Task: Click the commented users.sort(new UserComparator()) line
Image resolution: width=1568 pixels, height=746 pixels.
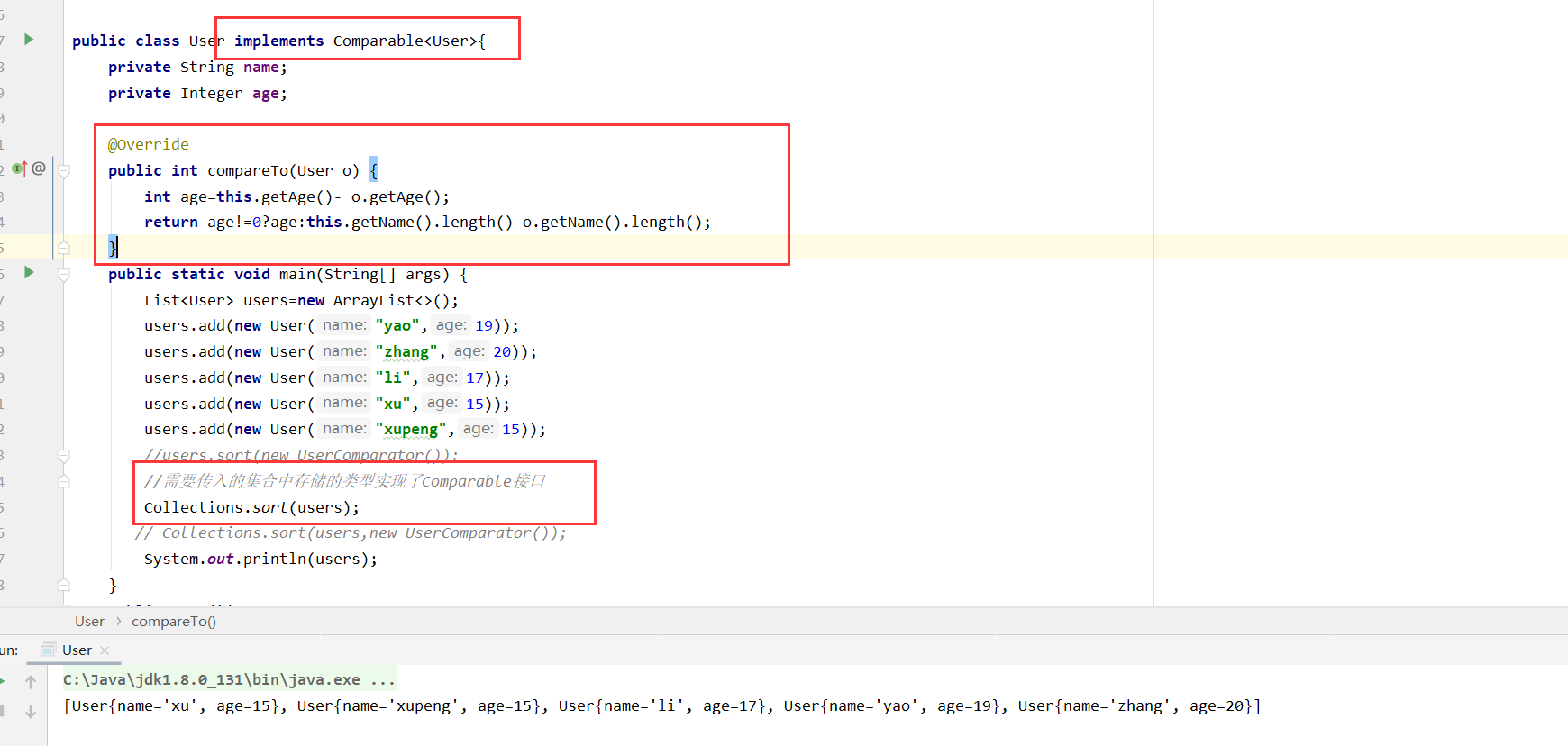Action: 301,455
